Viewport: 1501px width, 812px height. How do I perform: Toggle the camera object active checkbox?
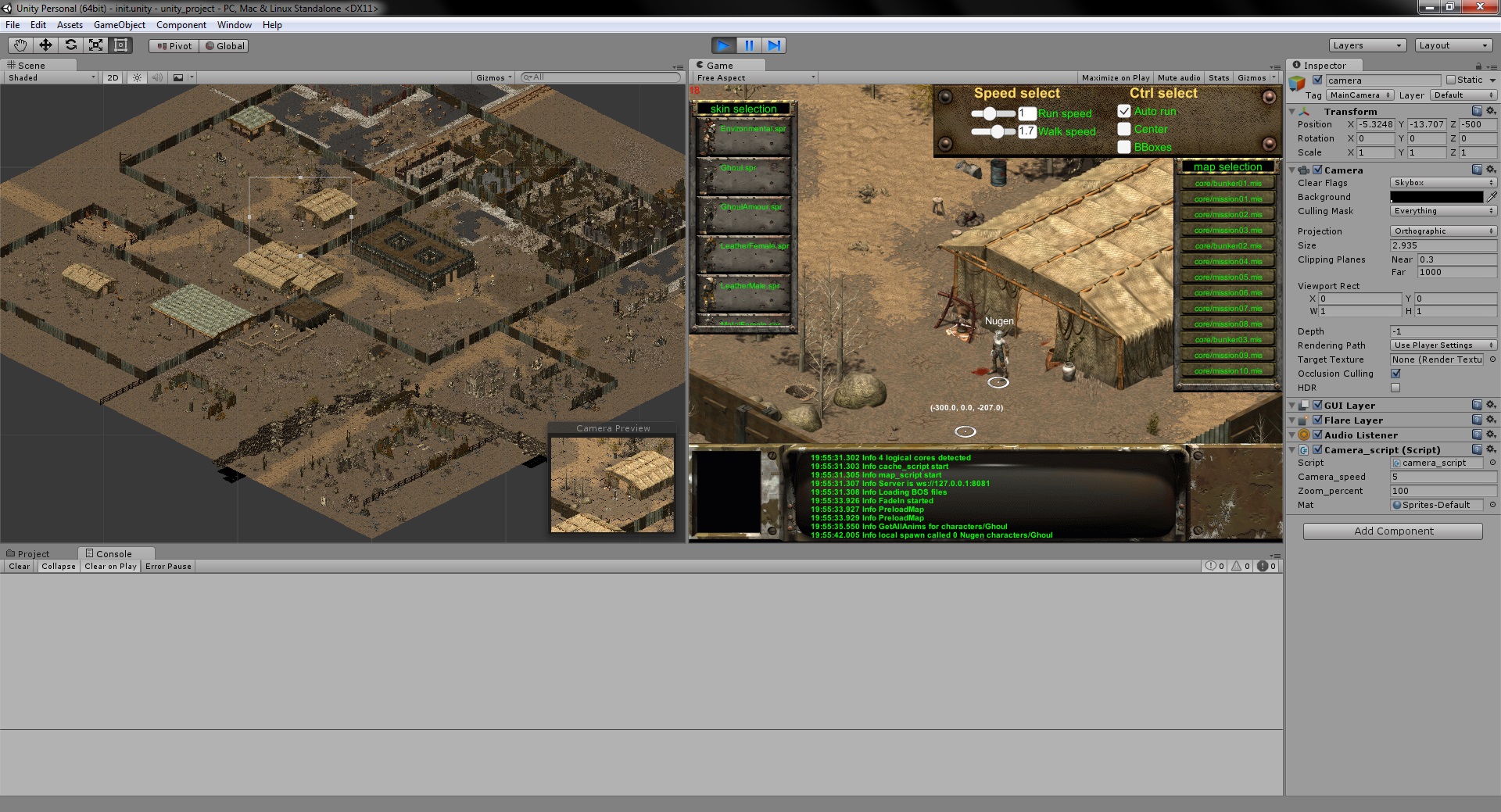pos(1317,80)
